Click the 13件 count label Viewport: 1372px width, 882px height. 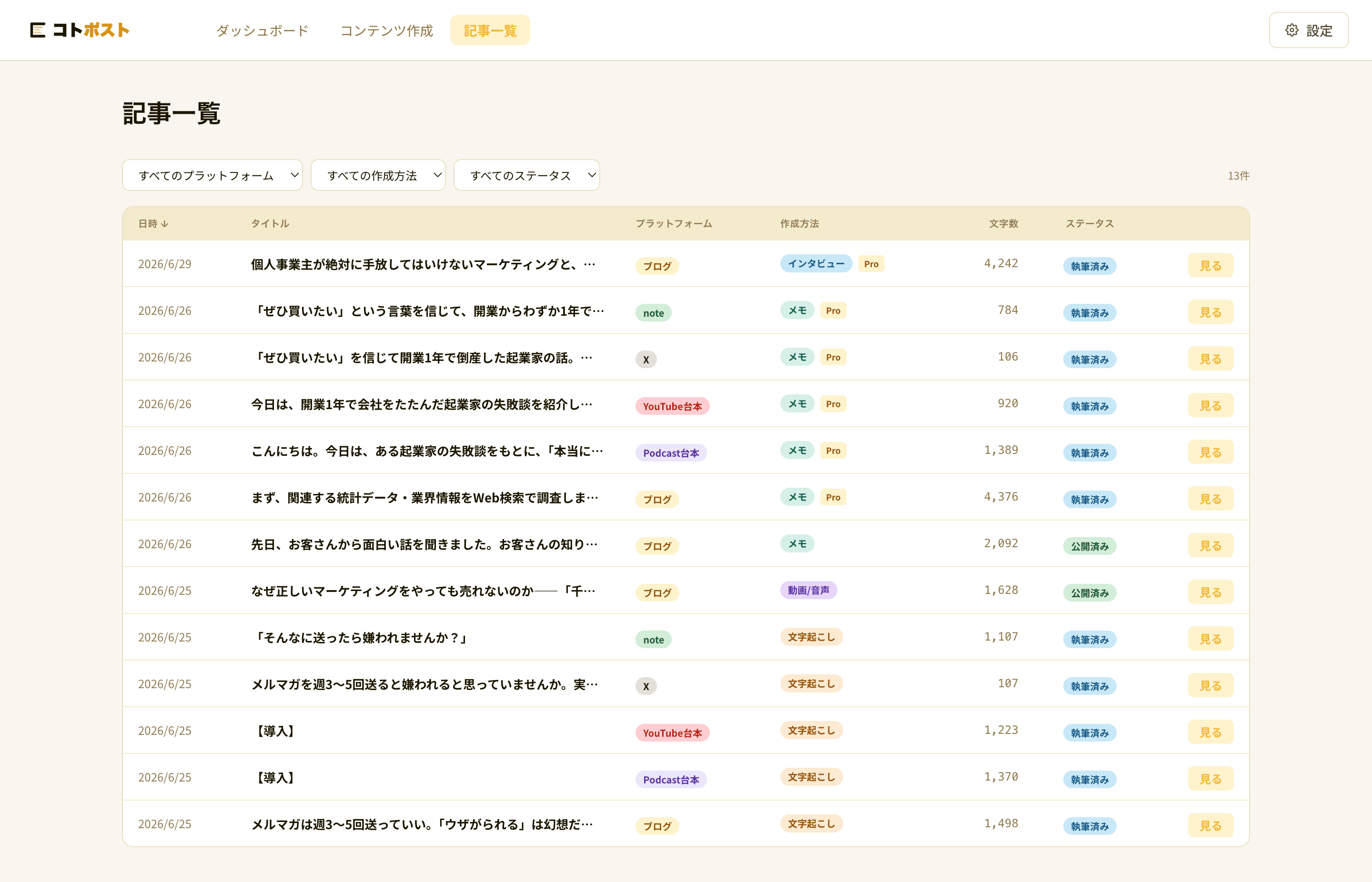pos(1239,176)
